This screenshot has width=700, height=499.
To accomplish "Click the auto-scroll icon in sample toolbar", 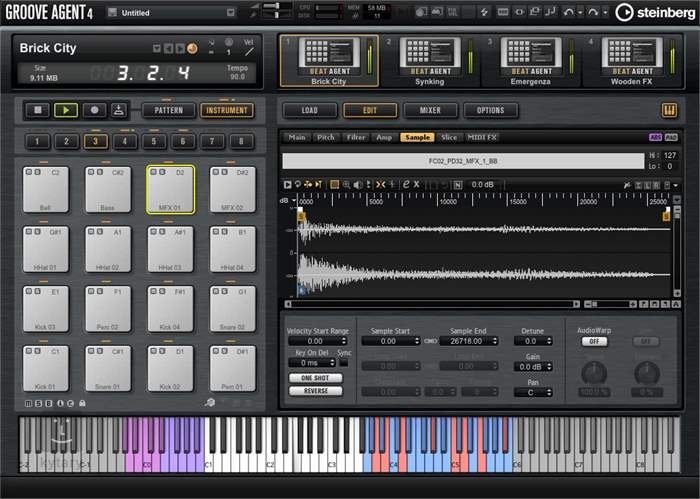I will 308,184.
